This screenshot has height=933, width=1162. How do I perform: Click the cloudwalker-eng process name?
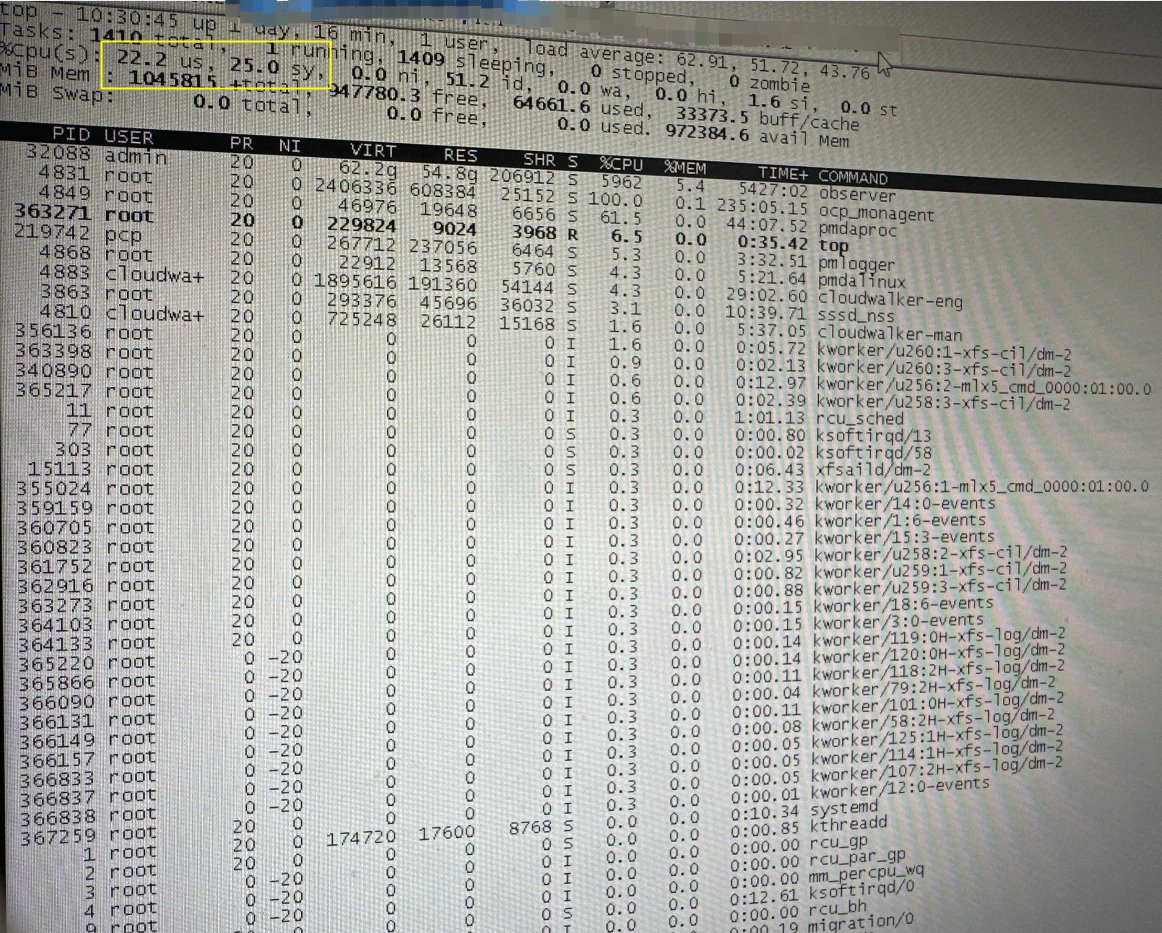889,300
